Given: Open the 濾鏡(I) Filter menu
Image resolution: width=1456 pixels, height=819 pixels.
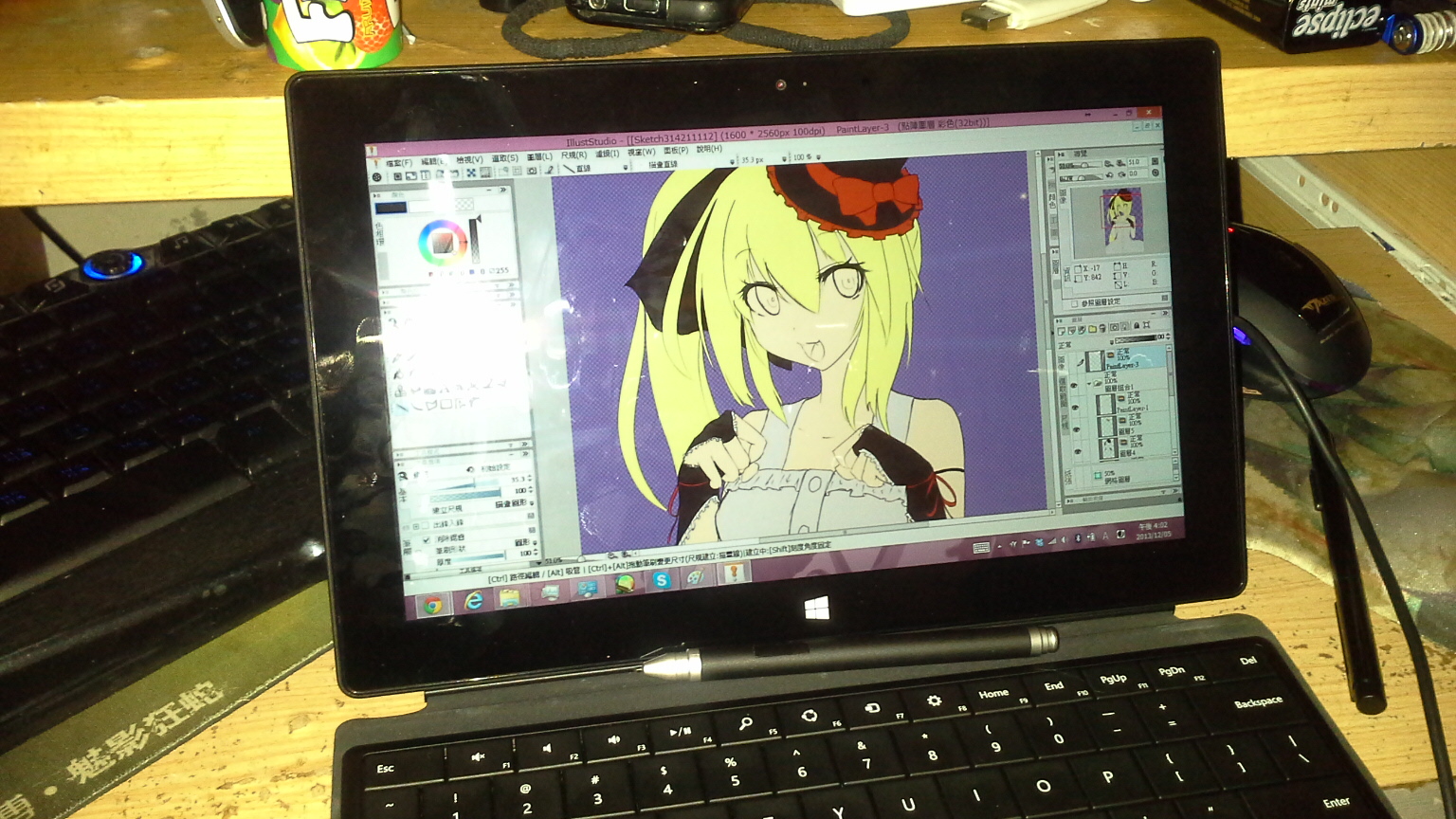Looking at the screenshot, I should pos(608,154).
